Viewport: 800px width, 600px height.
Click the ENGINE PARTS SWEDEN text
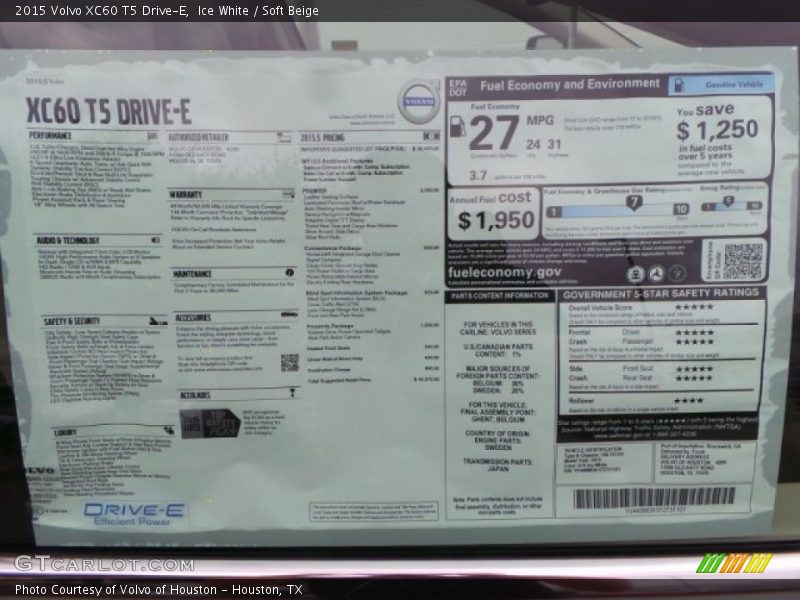497,444
